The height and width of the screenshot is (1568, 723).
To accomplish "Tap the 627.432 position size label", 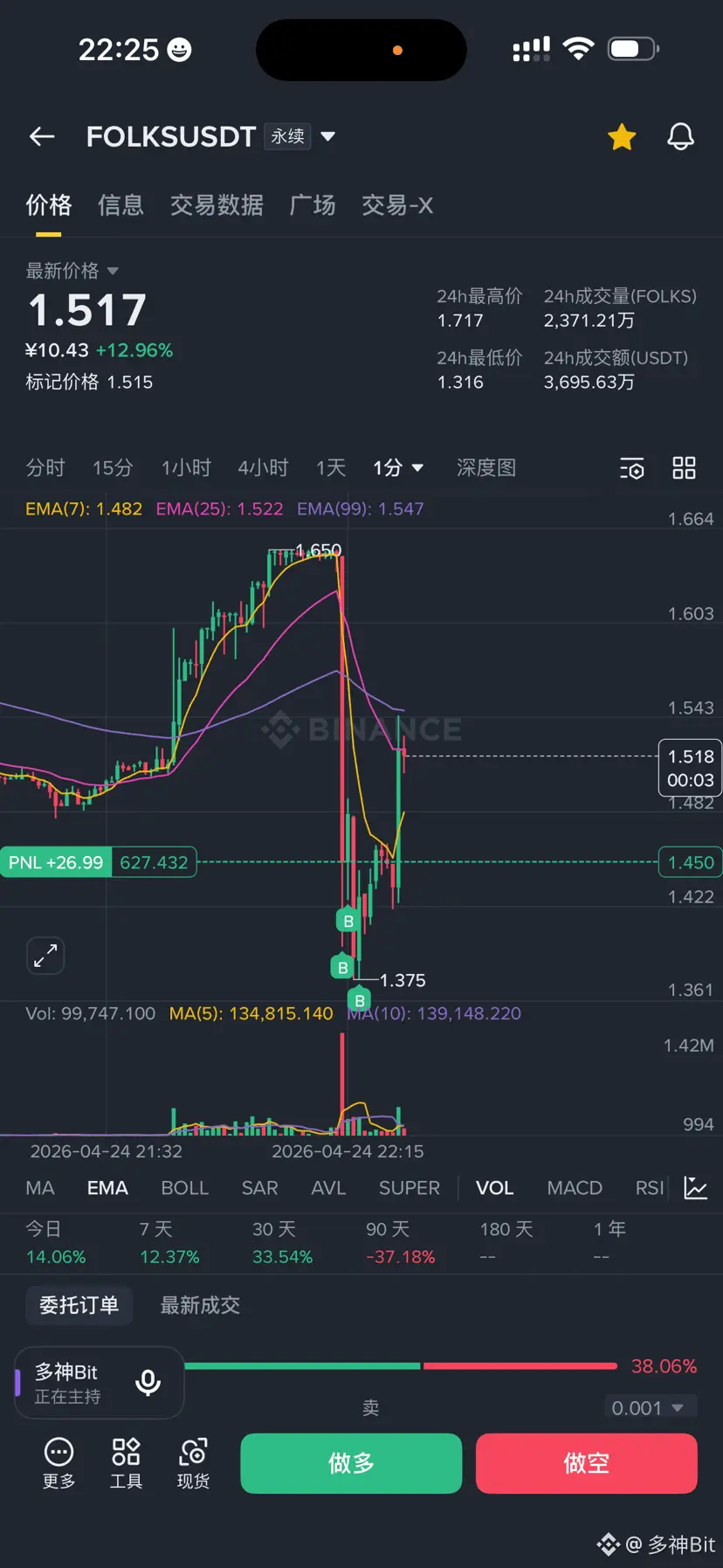I will (x=154, y=862).
